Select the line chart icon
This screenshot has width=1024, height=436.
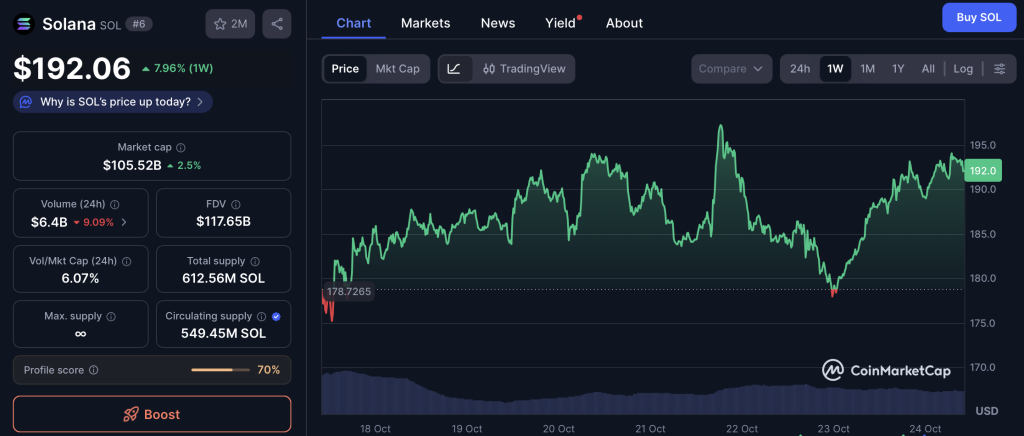pyautogui.click(x=455, y=69)
